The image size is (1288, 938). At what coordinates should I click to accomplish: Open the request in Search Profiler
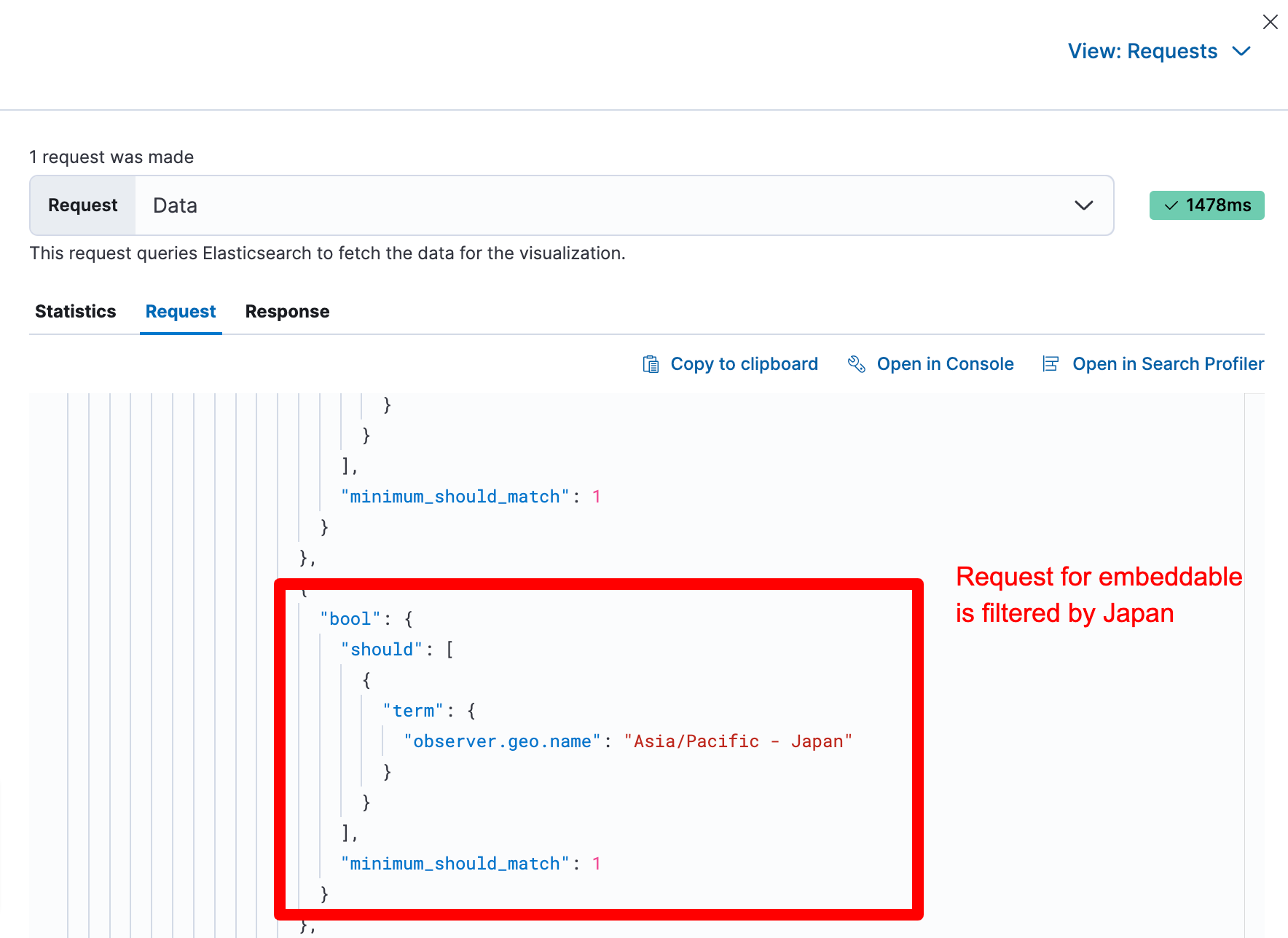[1167, 363]
